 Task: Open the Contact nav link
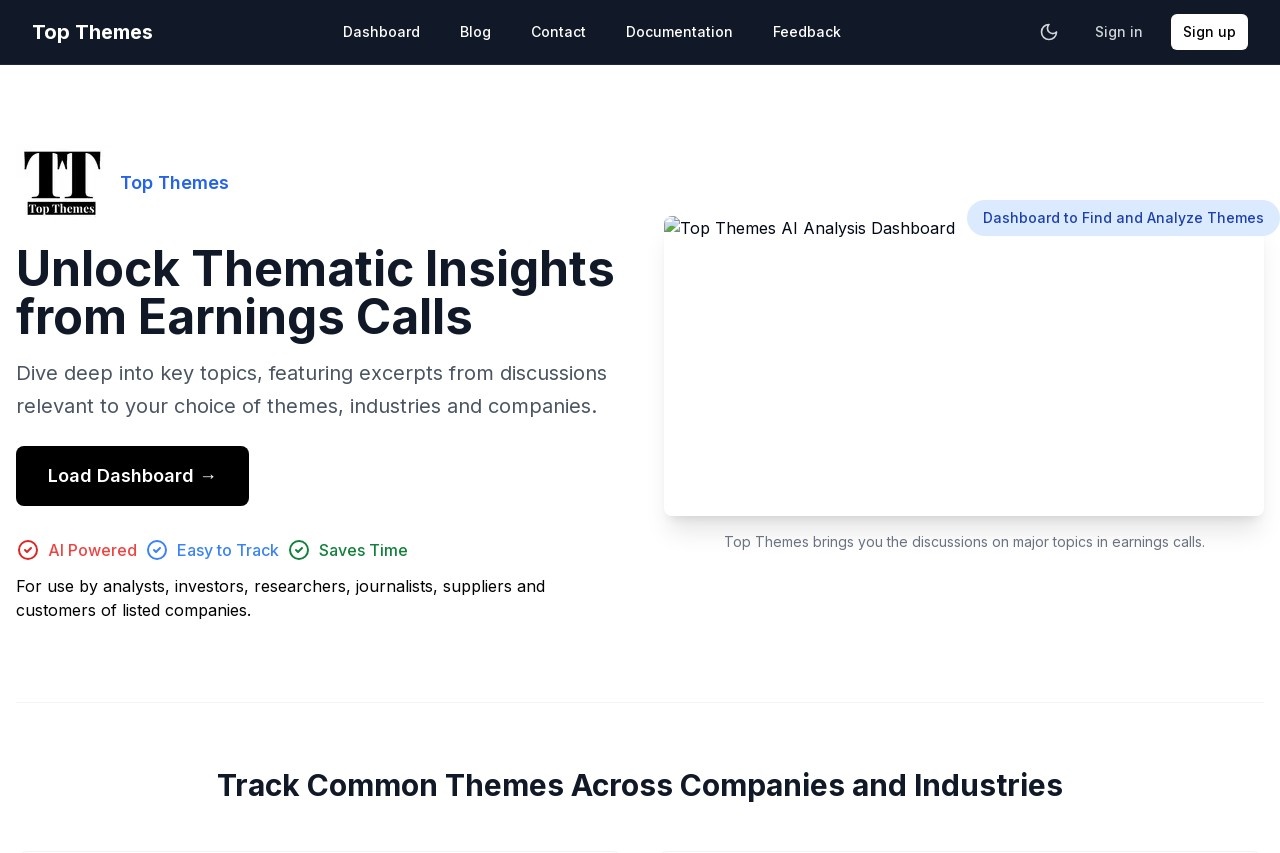click(x=558, y=32)
